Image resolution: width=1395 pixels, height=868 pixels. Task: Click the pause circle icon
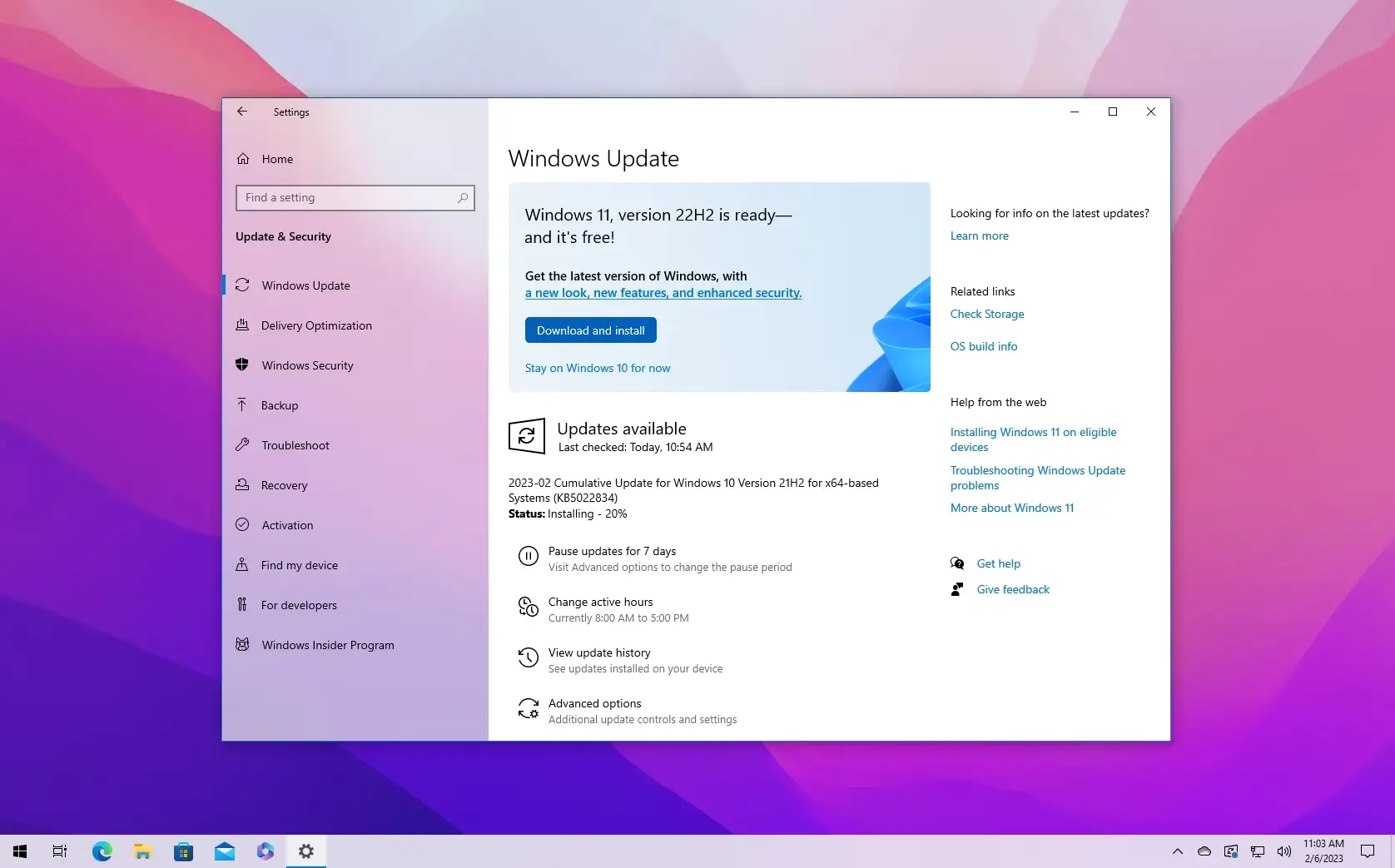pyautogui.click(x=529, y=557)
